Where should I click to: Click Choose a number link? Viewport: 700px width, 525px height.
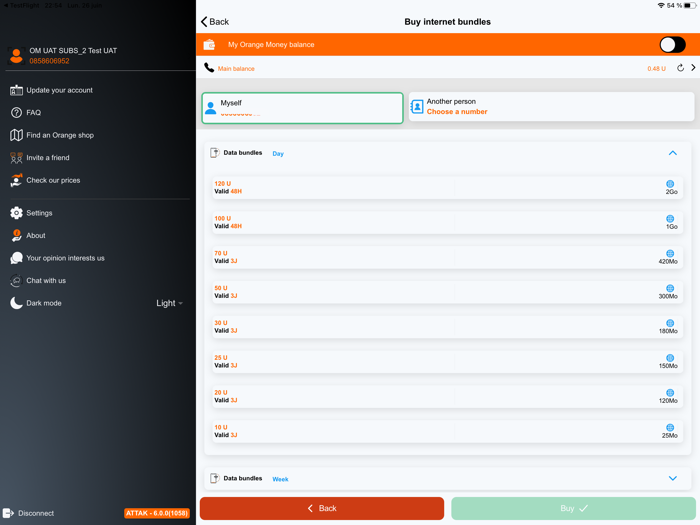point(457,112)
